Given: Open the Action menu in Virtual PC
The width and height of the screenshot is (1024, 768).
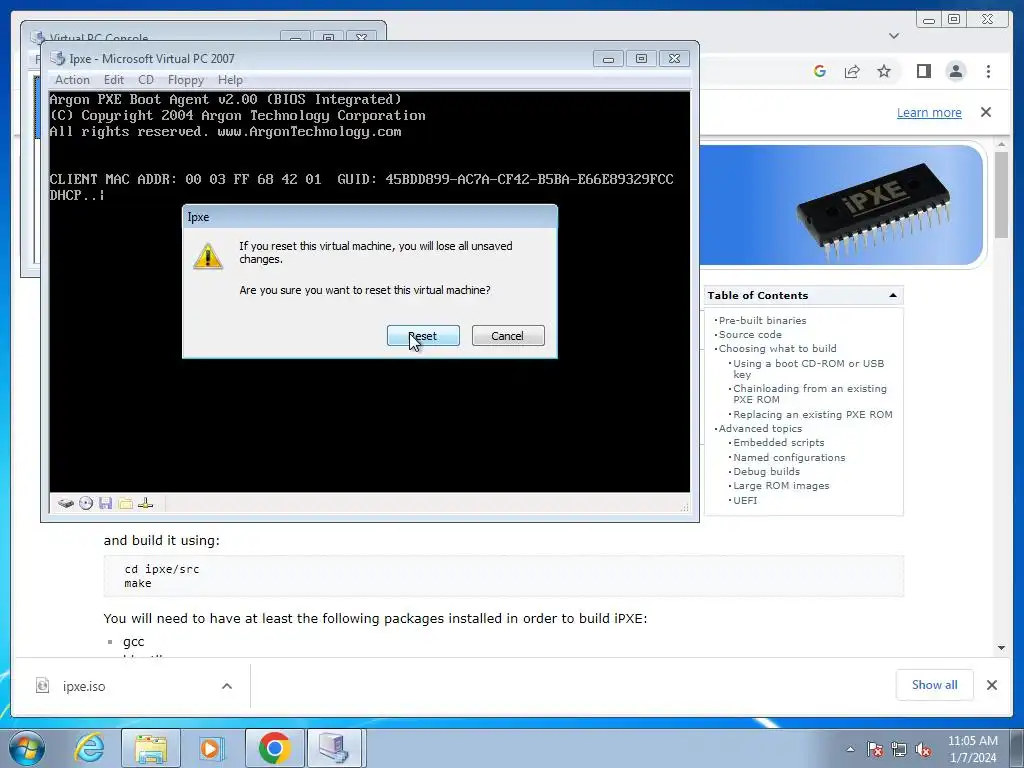Looking at the screenshot, I should [x=72, y=80].
